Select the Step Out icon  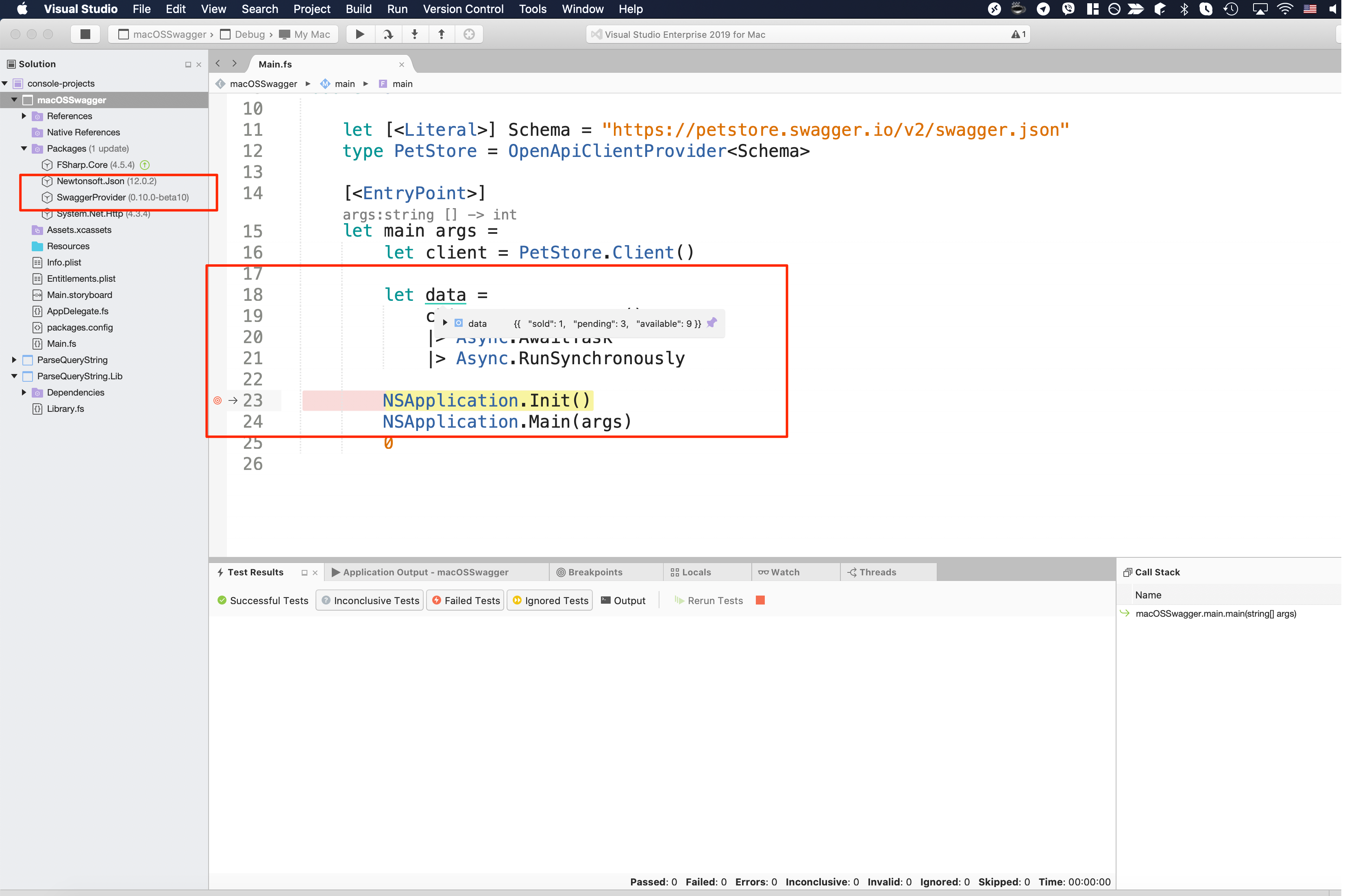(441, 34)
